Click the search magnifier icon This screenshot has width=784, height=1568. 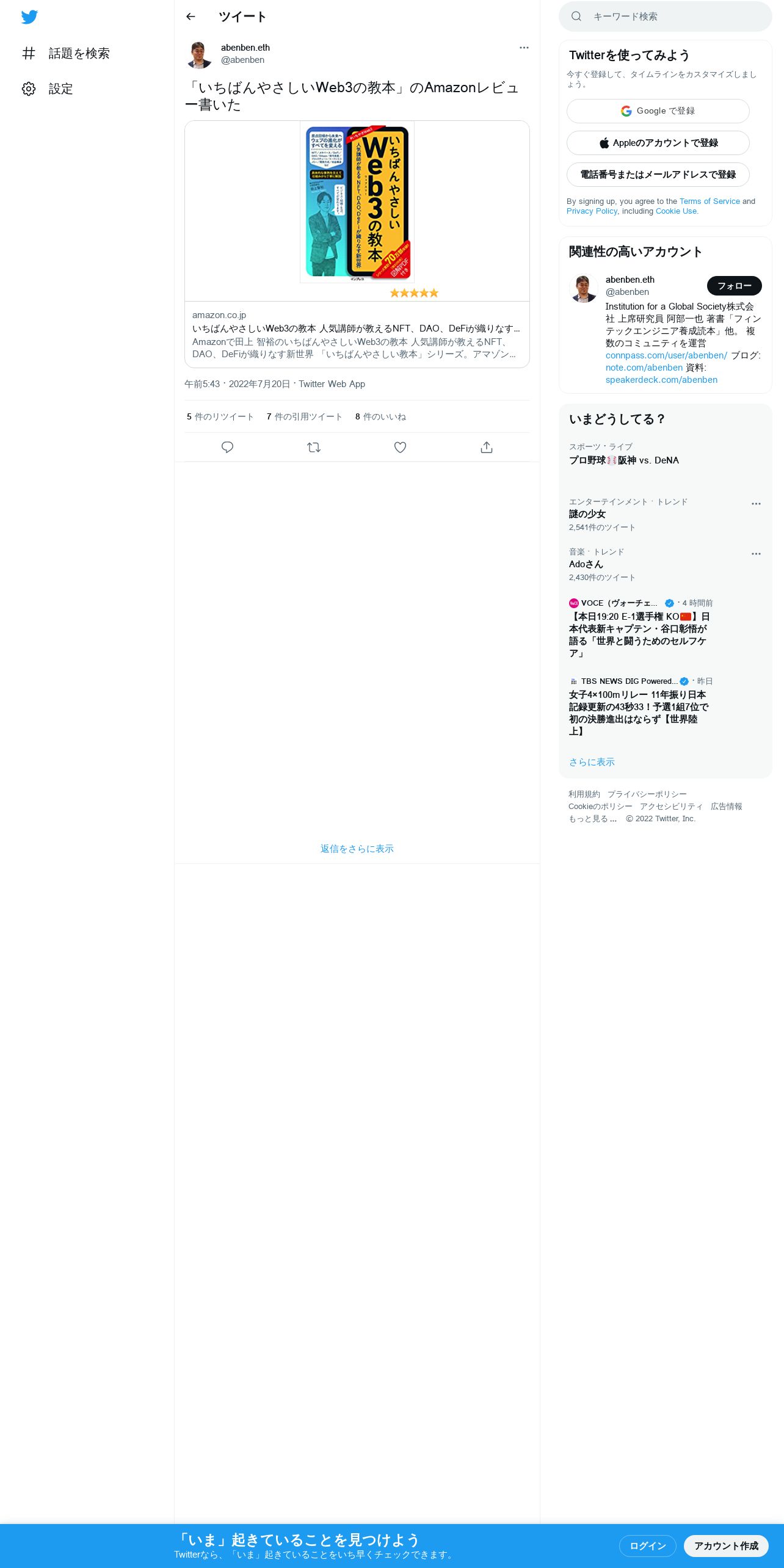point(576,16)
